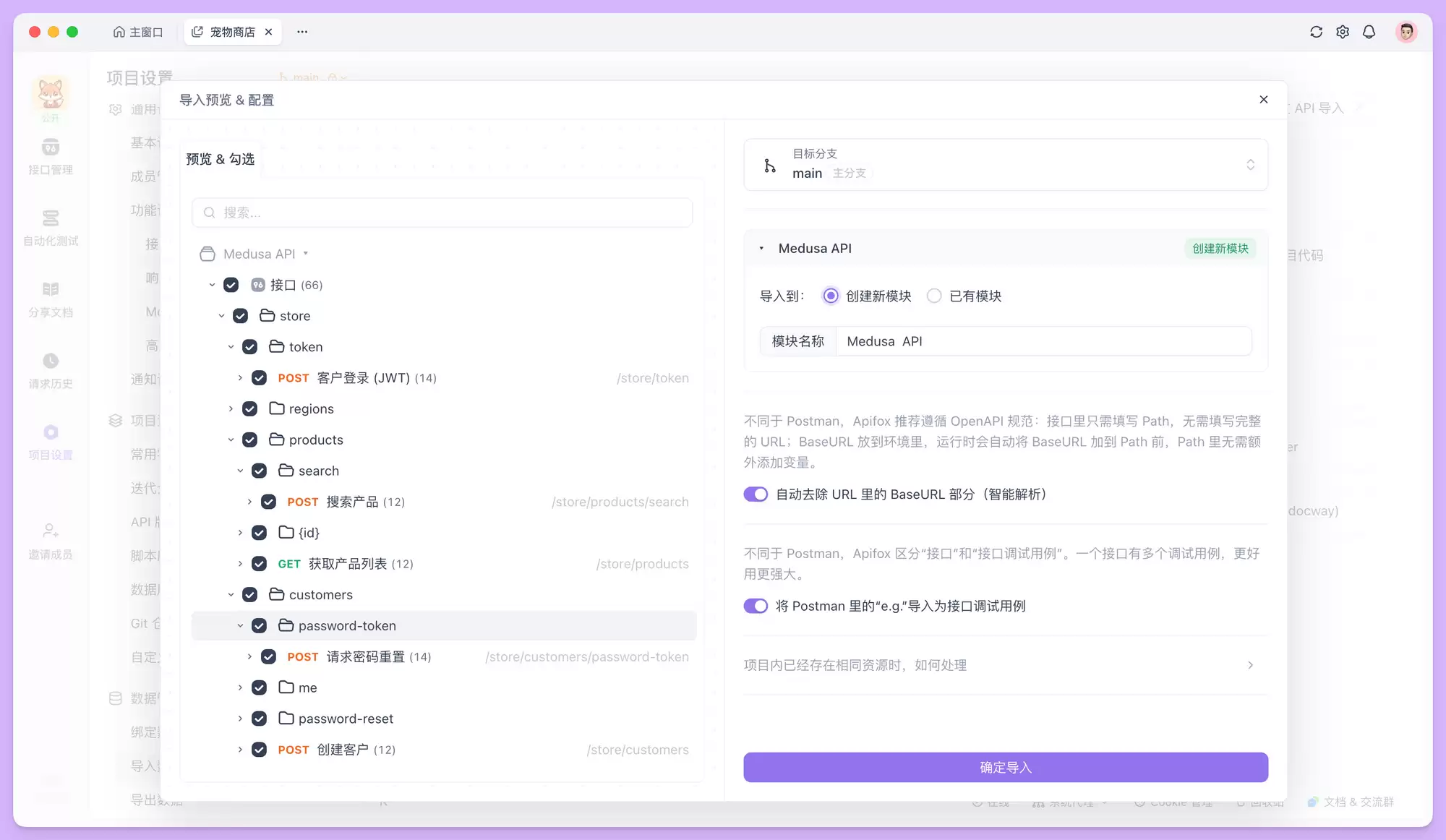1446x840 pixels.
Task: Close the import preview dialog
Action: [1263, 100]
